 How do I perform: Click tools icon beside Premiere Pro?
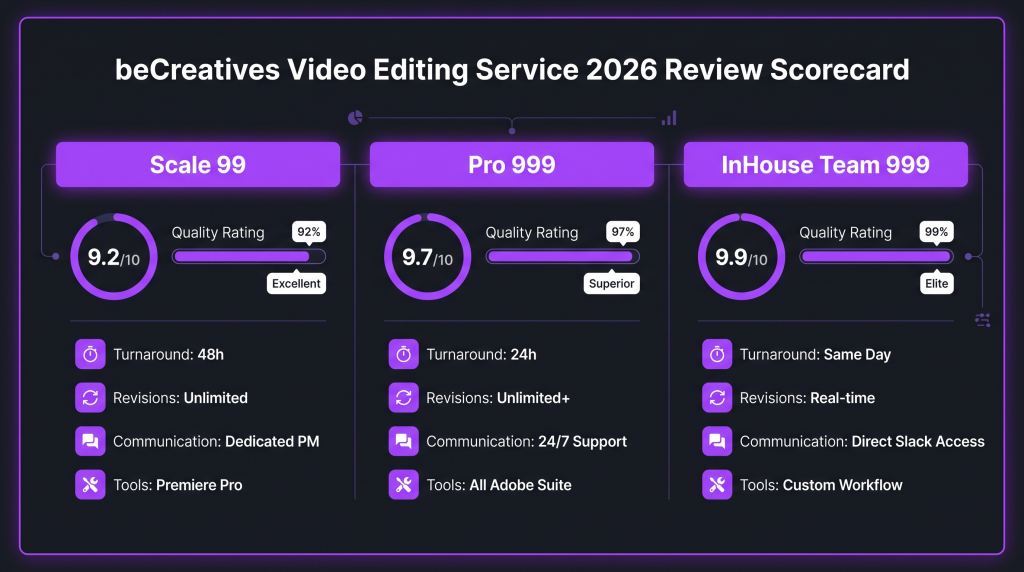pyautogui.click(x=90, y=485)
